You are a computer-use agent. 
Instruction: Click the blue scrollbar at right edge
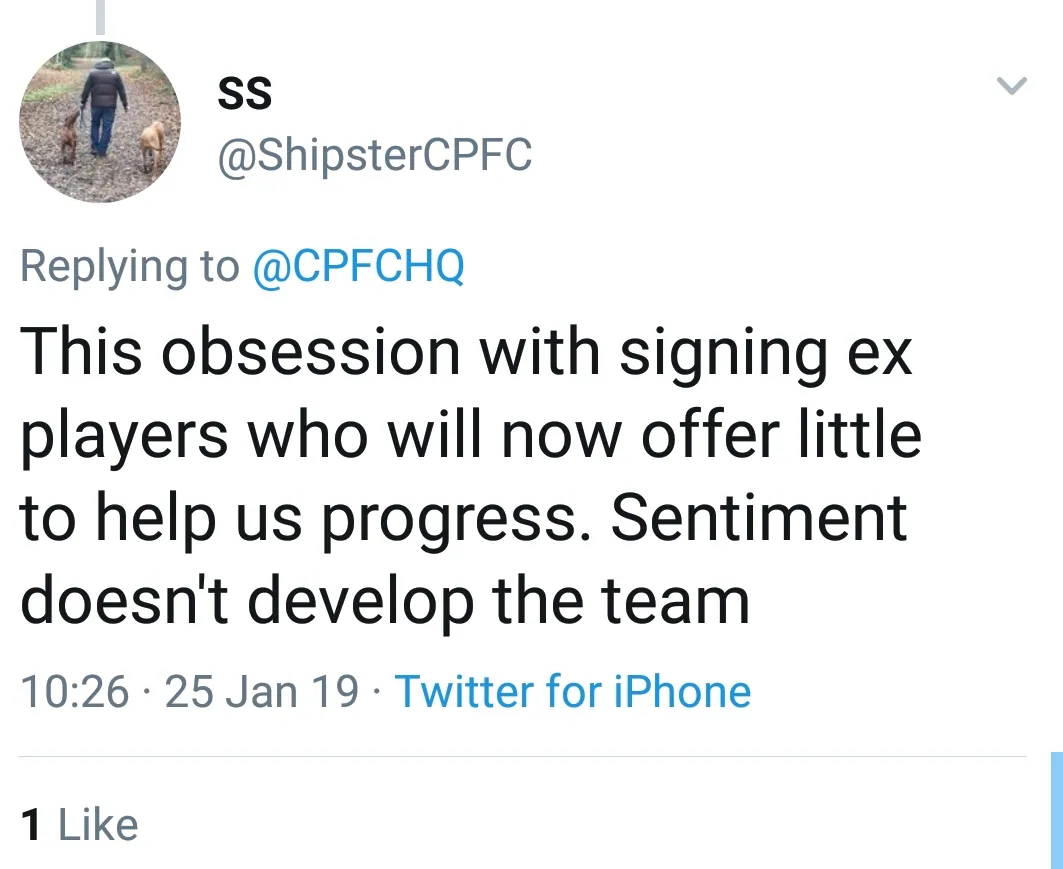coord(1056,810)
